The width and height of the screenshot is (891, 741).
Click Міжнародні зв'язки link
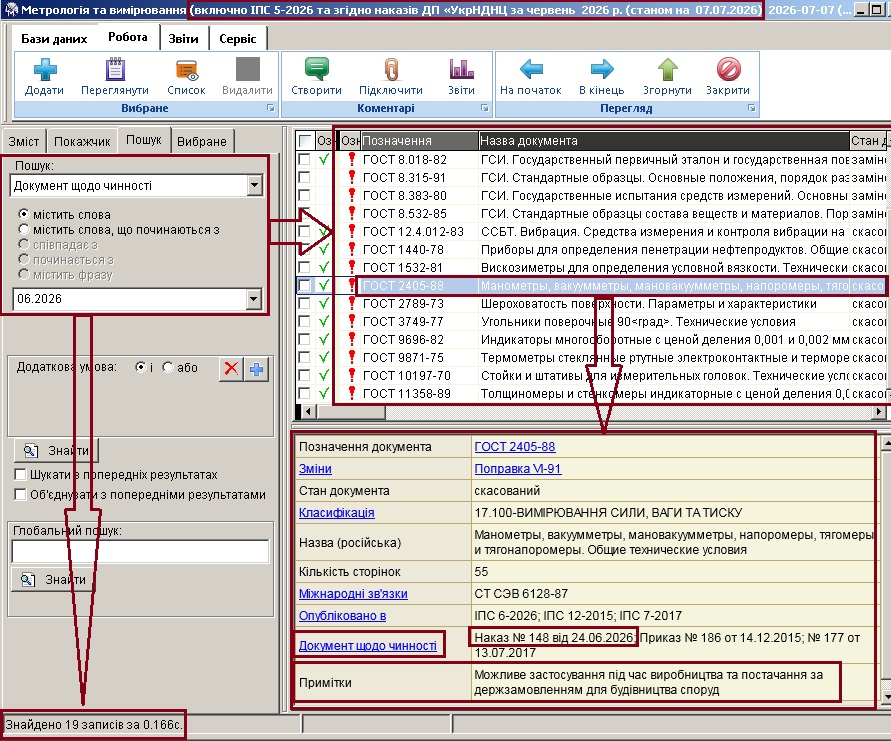pos(353,594)
